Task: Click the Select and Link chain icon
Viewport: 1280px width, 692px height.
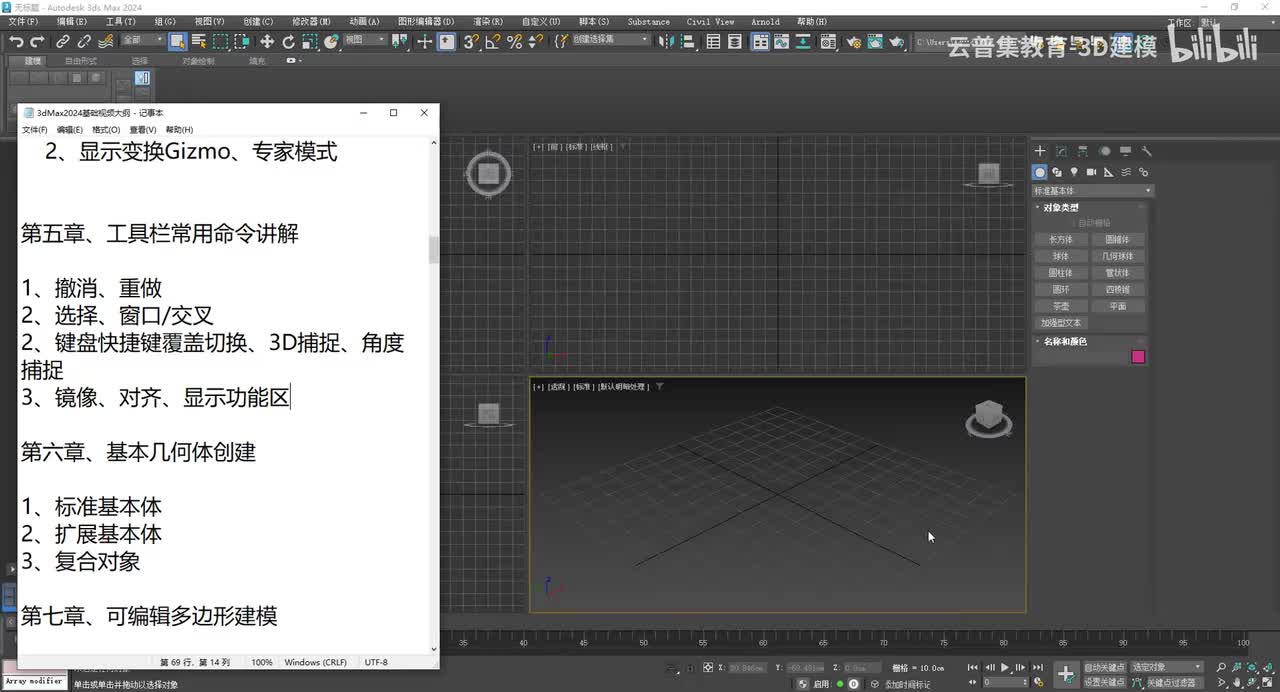Action: coord(62,41)
